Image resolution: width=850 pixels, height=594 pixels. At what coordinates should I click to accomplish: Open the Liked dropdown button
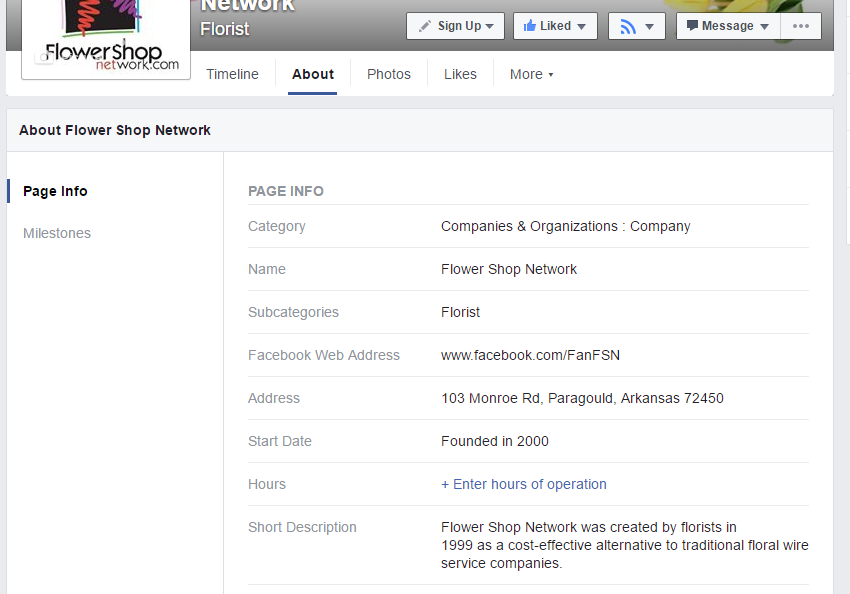[x=555, y=26]
